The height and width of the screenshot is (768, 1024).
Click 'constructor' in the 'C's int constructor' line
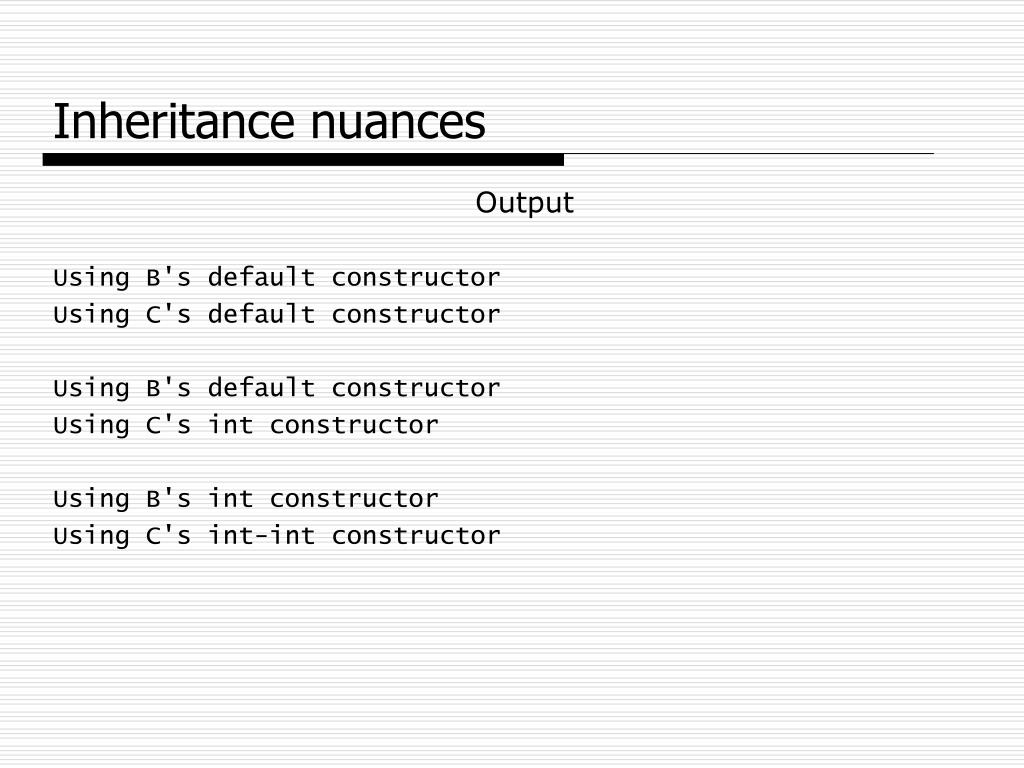click(354, 426)
